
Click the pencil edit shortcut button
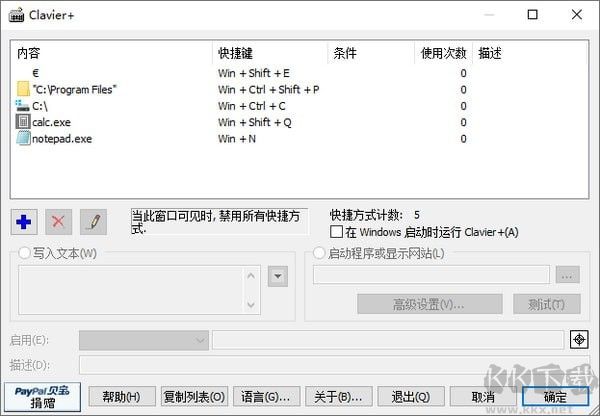coord(93,222)
